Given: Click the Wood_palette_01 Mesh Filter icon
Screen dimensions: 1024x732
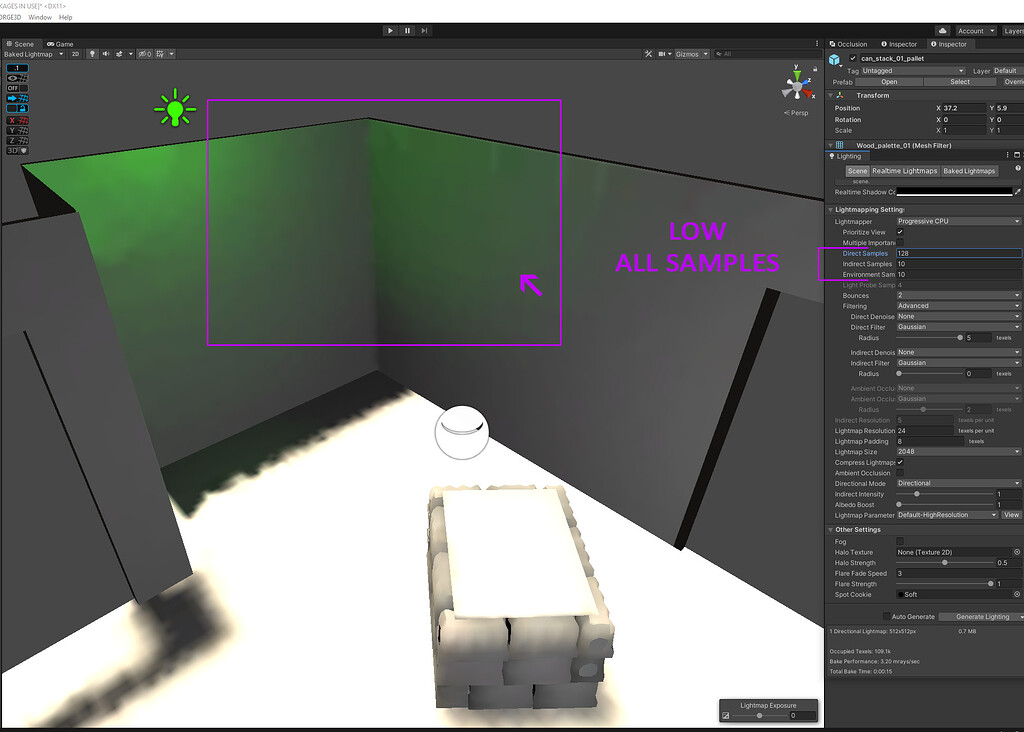Looking at the screenshot, I should click(839, 144).
